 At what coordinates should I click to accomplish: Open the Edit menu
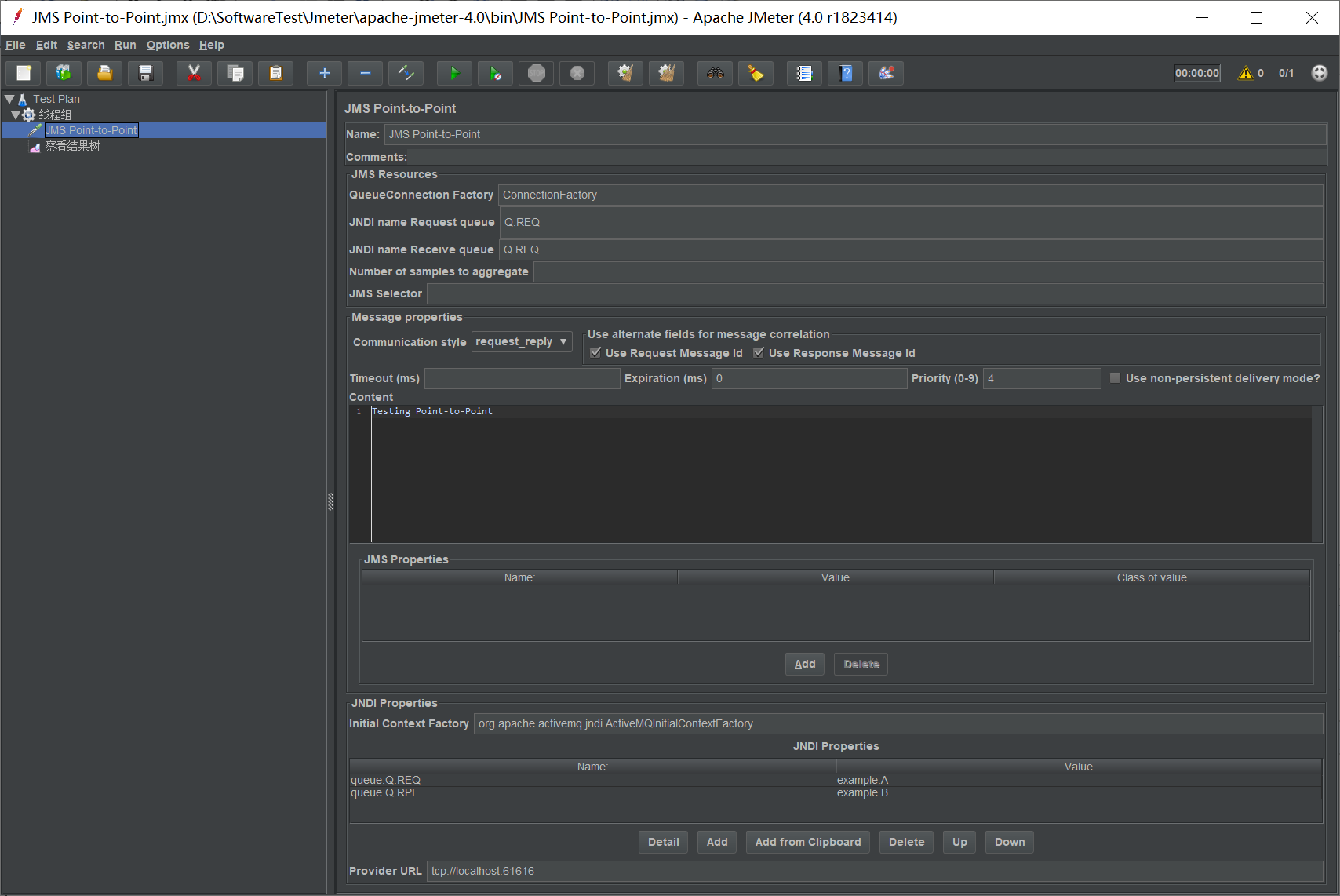click(x=46, y=45)
